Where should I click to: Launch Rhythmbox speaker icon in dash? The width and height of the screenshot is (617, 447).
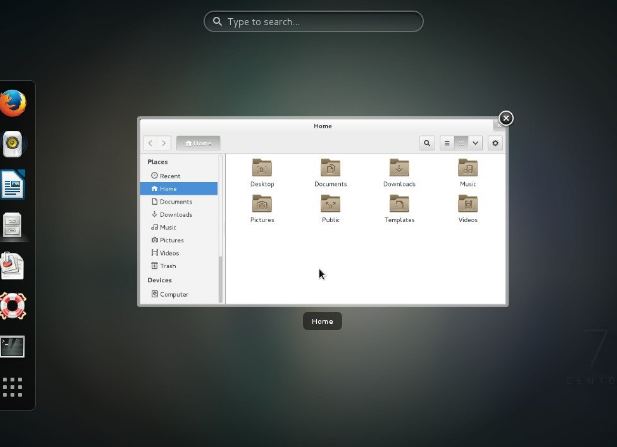(13, 144)
